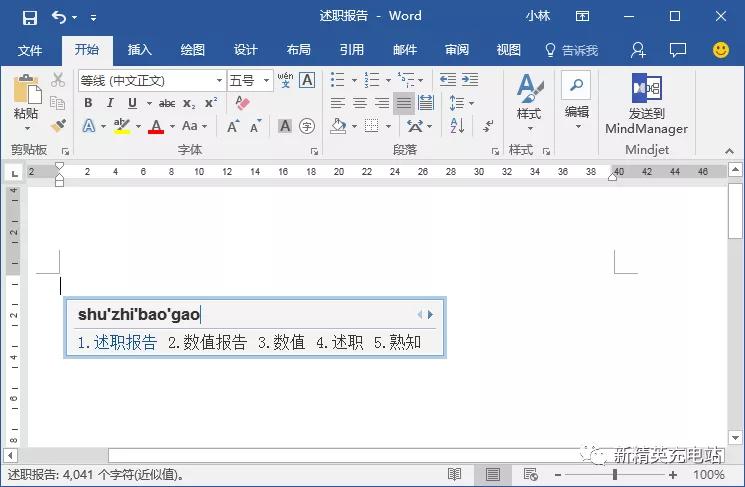This screenshot has width=745, height=487.
Task: Apply red font color A
Action: click(x=156, y=126)
